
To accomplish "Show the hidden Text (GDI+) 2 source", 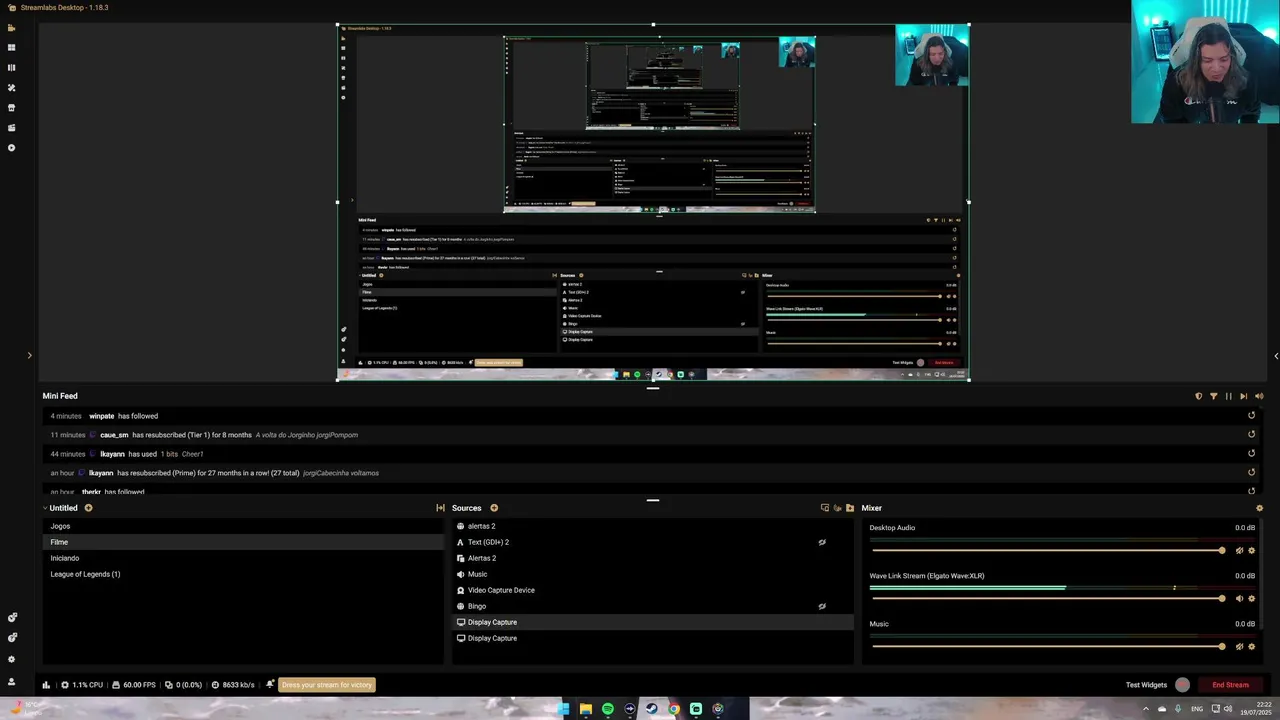I will pyautogui.click(x=822, y=542).
